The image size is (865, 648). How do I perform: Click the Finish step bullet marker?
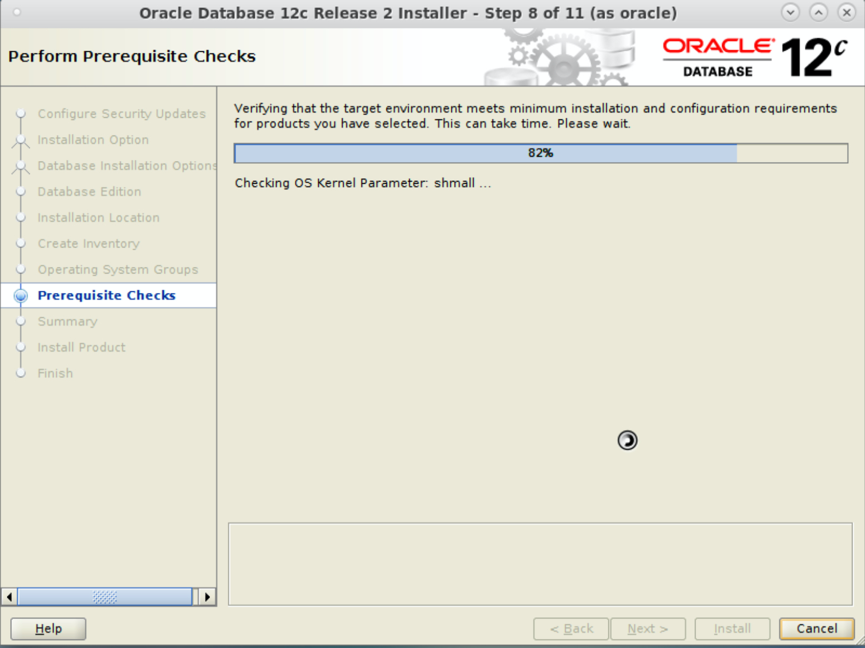[x=20, y=373]
